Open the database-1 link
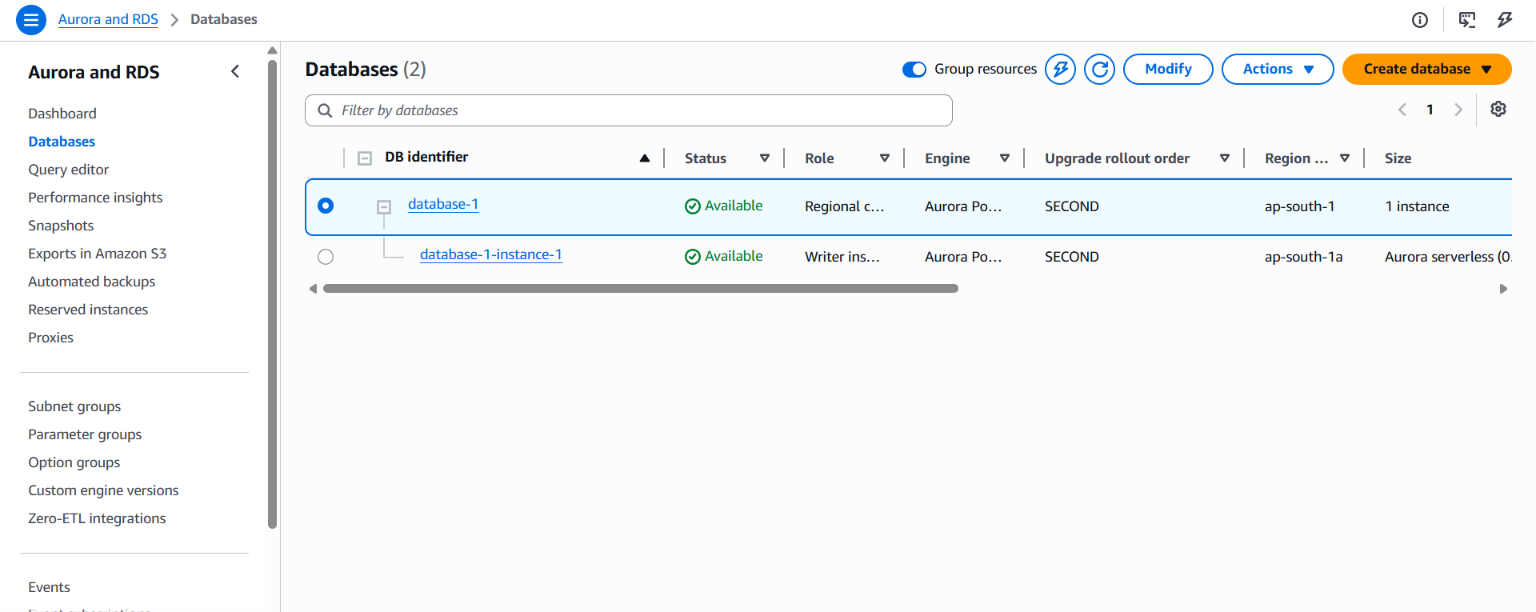 [x=443, y=205]
